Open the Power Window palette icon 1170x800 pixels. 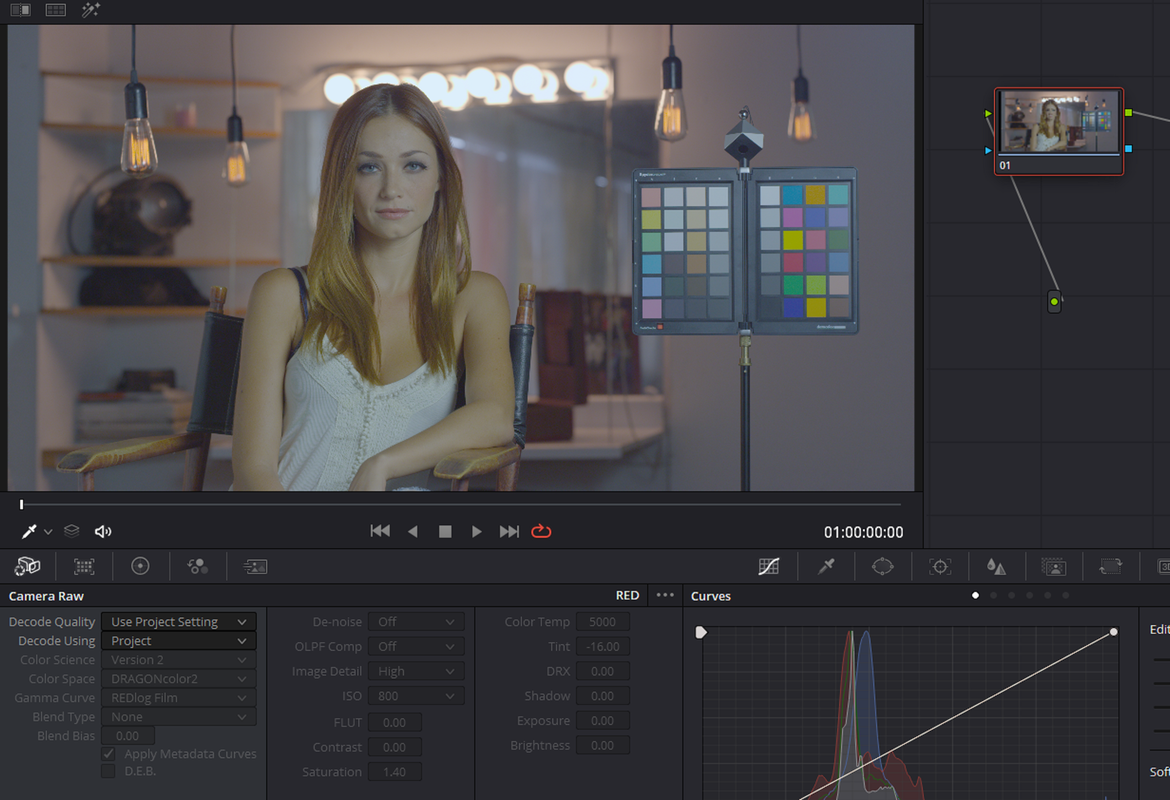tap(883, 566)
